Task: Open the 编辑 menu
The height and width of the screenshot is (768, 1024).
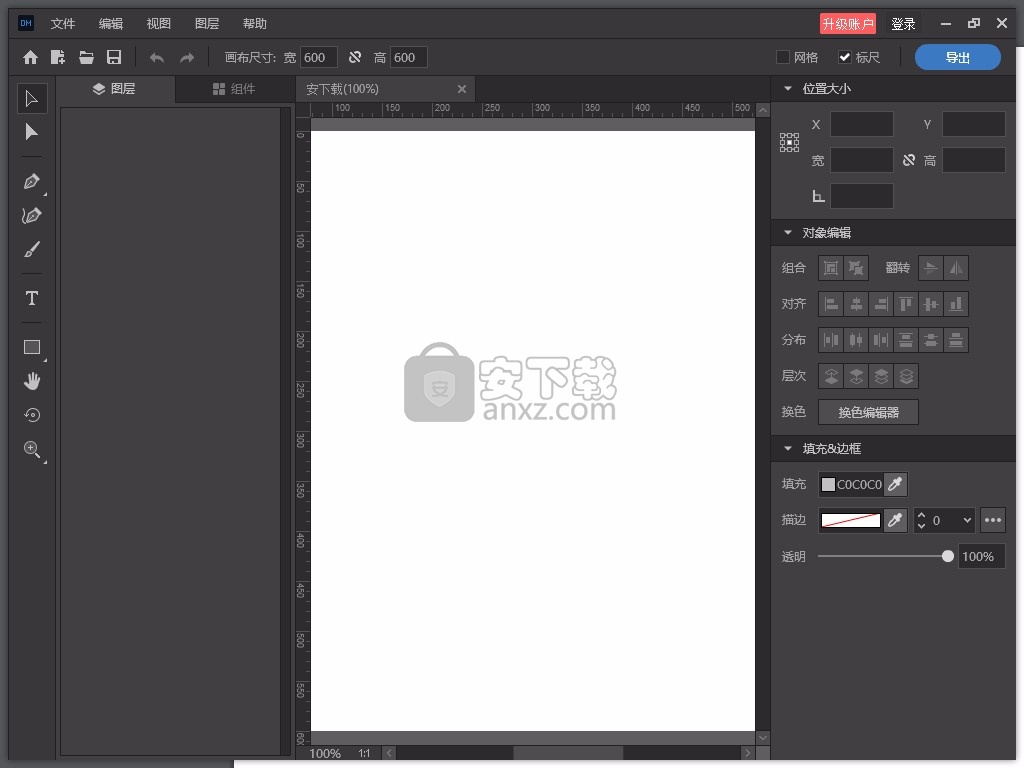Action: tap(111, 24)
